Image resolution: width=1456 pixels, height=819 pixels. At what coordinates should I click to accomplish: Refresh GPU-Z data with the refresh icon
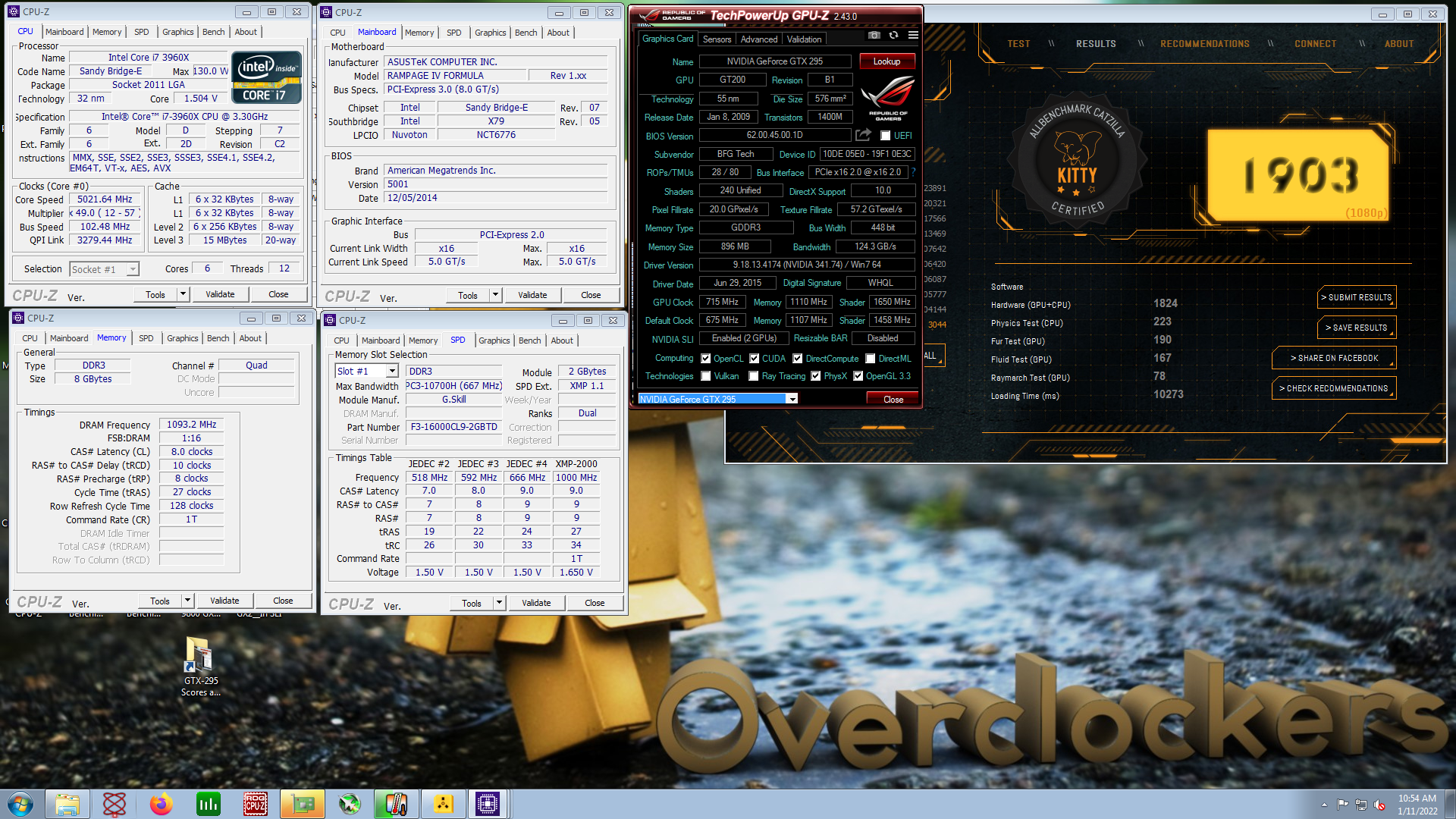pyautogui.click(x=893, y=36)
